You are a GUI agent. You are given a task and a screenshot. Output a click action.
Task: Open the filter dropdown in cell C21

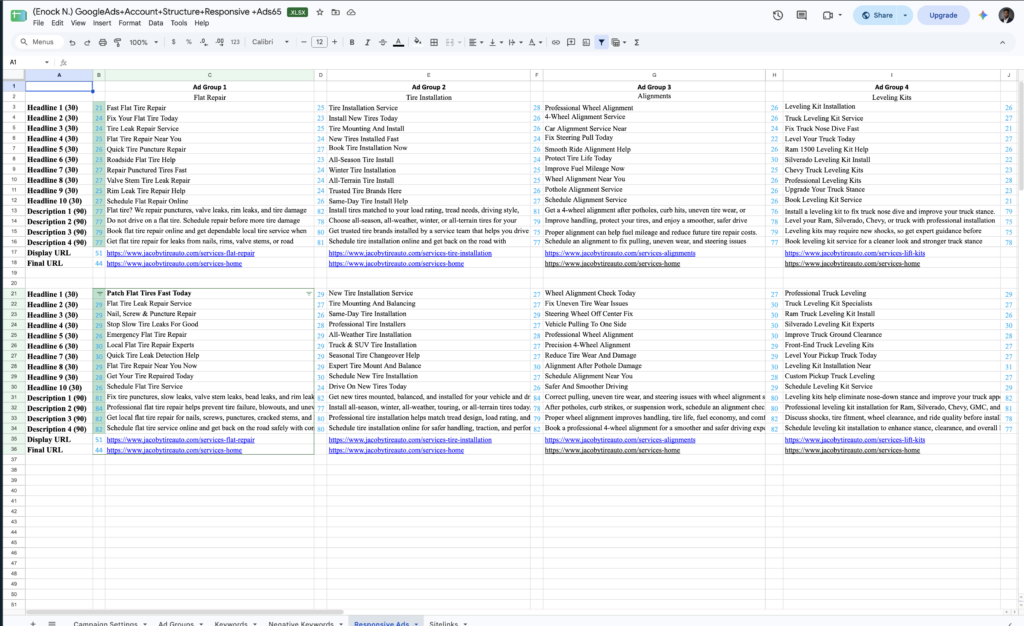click(x=309, y=294)
